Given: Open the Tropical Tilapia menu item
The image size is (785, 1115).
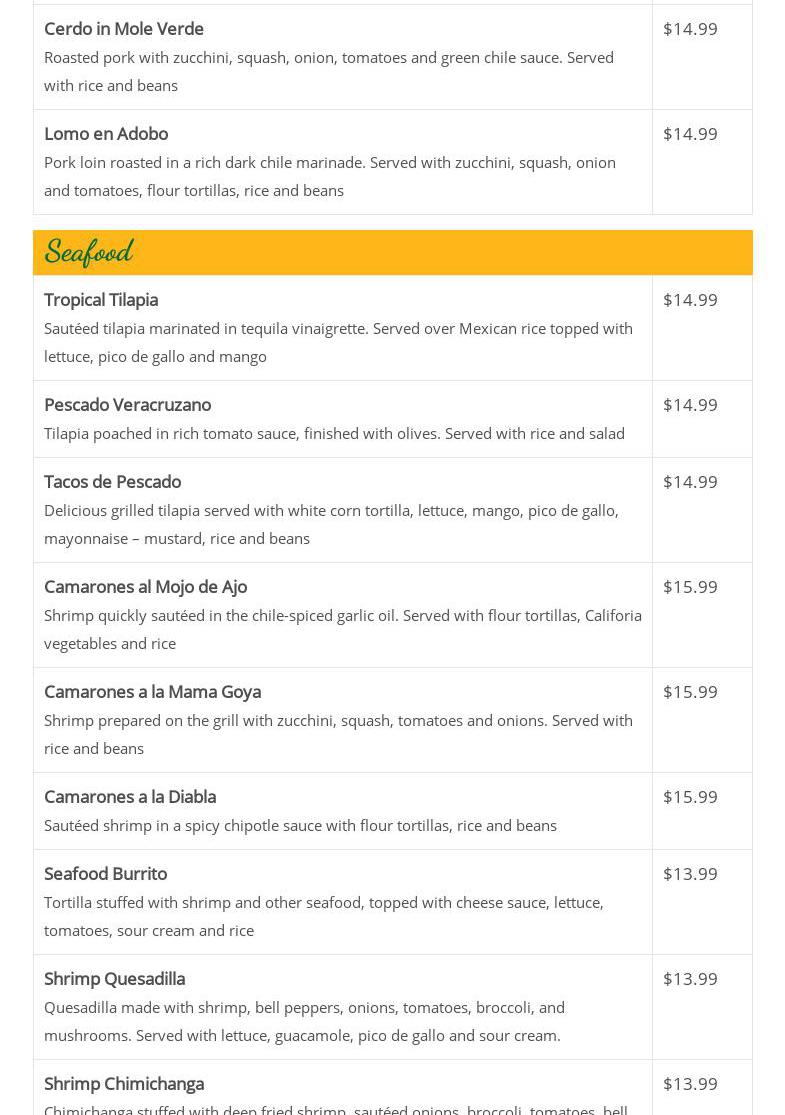Looking at the screenshot, I should pos(101,300).
